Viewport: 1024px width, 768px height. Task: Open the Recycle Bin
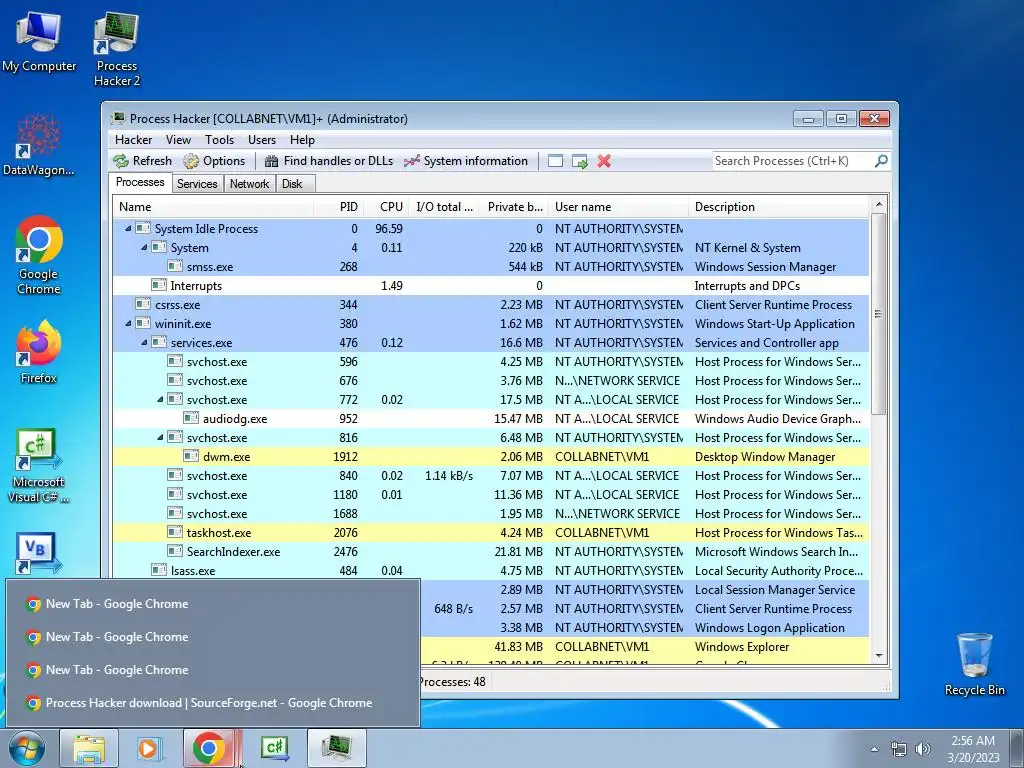click(974, 664)
